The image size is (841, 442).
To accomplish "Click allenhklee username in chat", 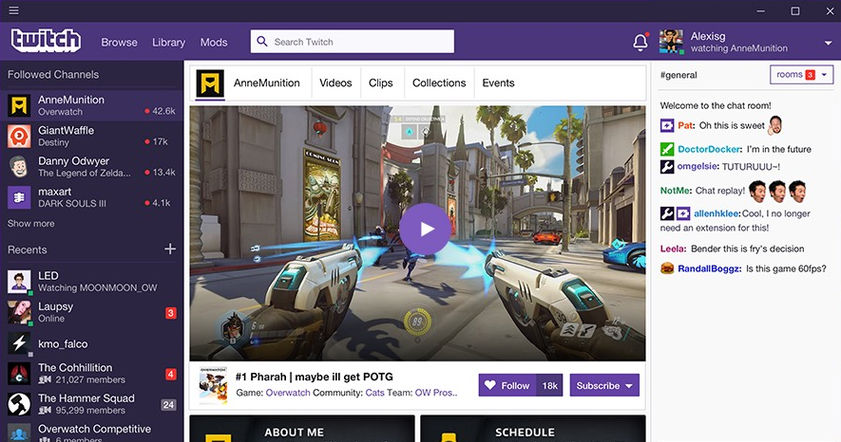I will [x=717, y=213].
